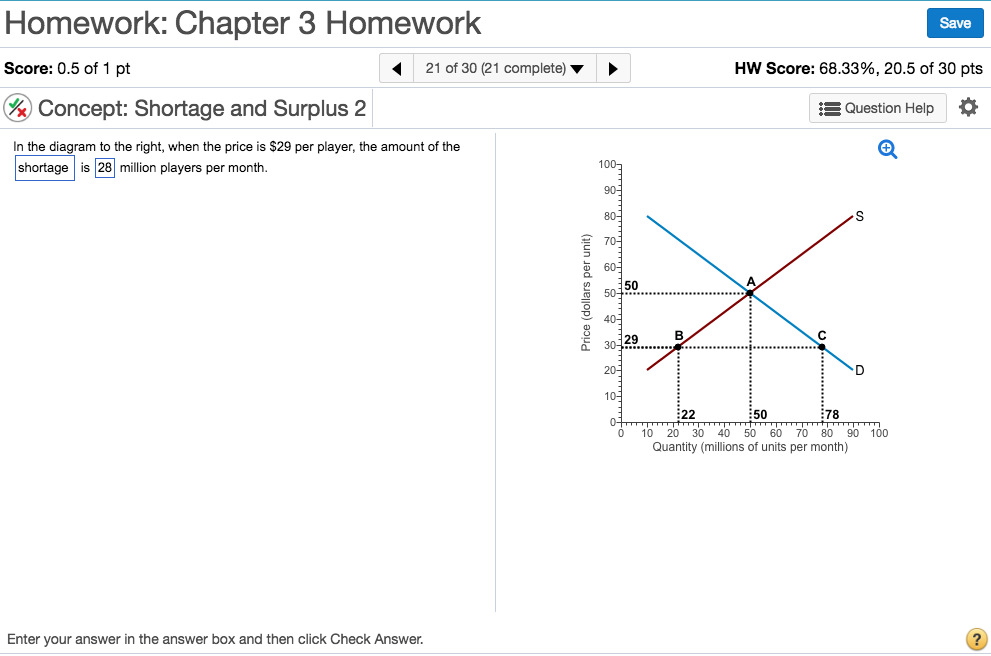This screenshot has width=991, height=656.
Task: Click the quantity label 78 on the axis
Action: tap(830, 414)
